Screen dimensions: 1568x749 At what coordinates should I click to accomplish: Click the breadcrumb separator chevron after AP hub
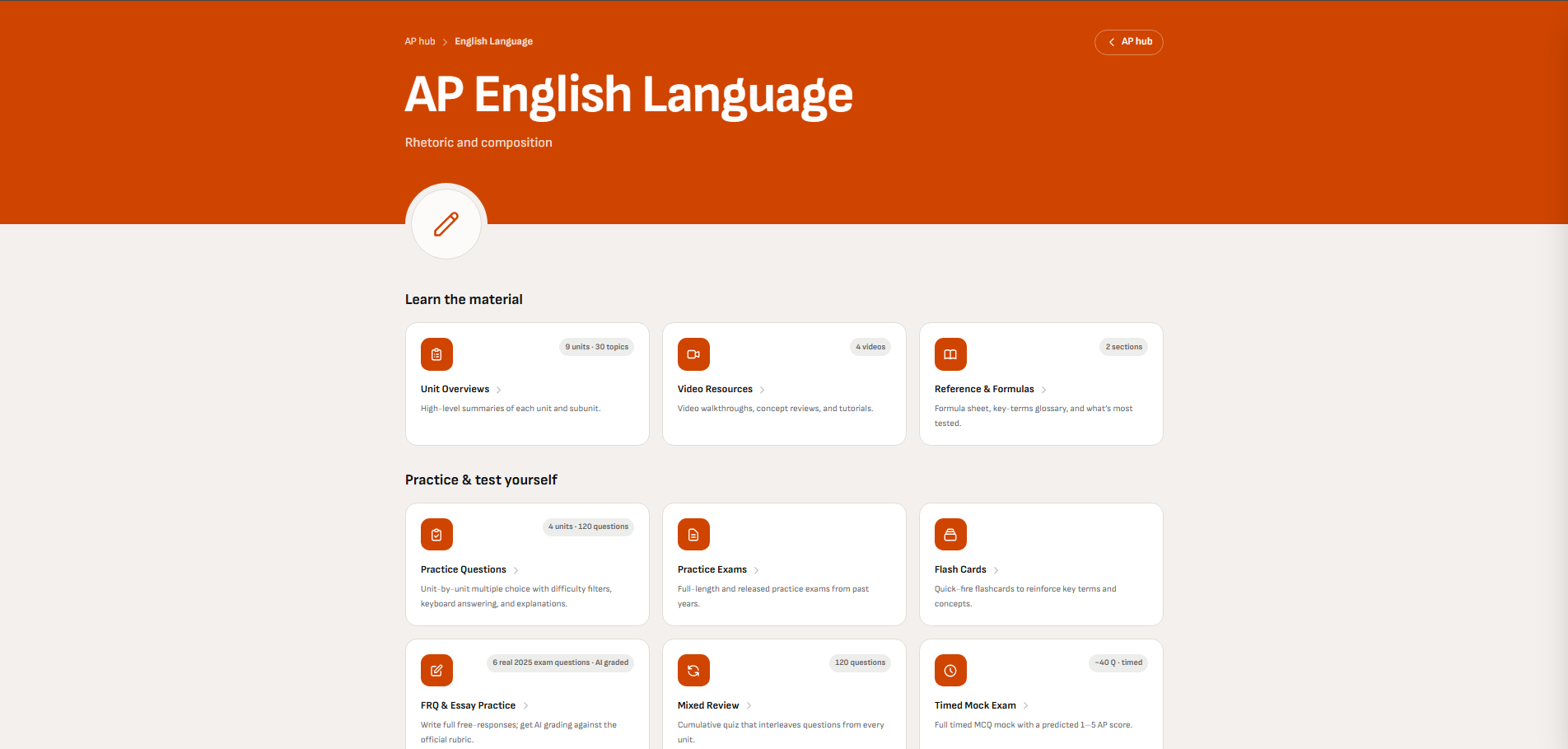[x=445, y=42]
